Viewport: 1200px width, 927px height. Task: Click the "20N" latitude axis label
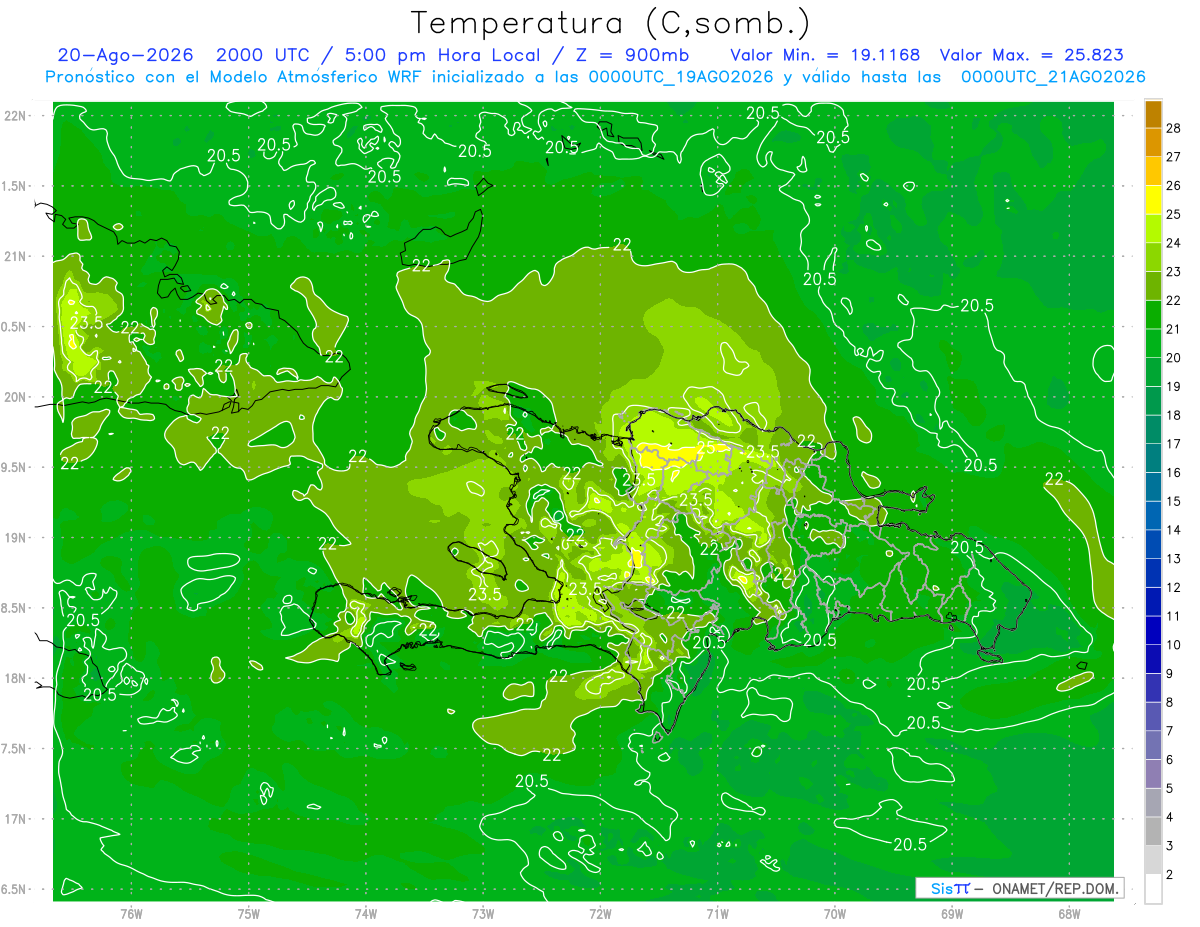16,398
